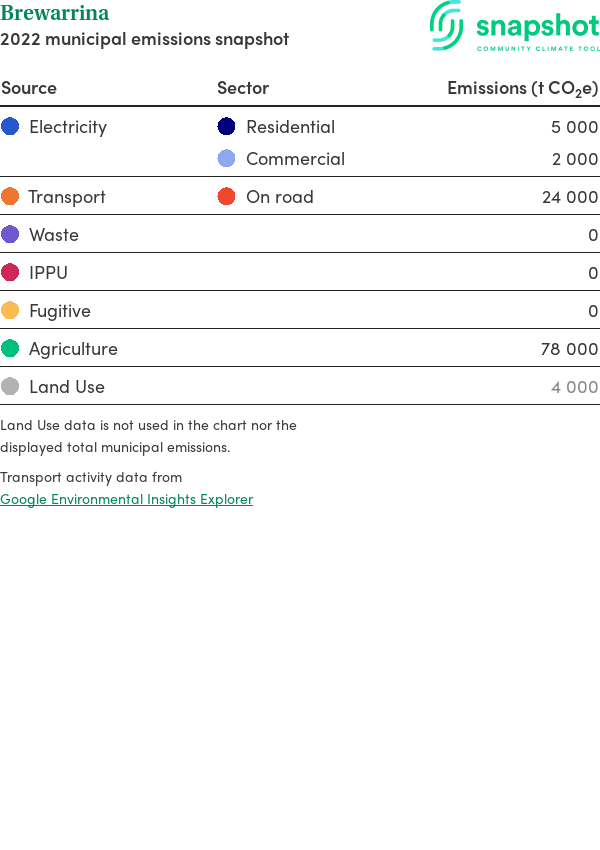The image size is (600, 850).
Task: Click the green Agriculture dot
Action: (x=10, y=348)
